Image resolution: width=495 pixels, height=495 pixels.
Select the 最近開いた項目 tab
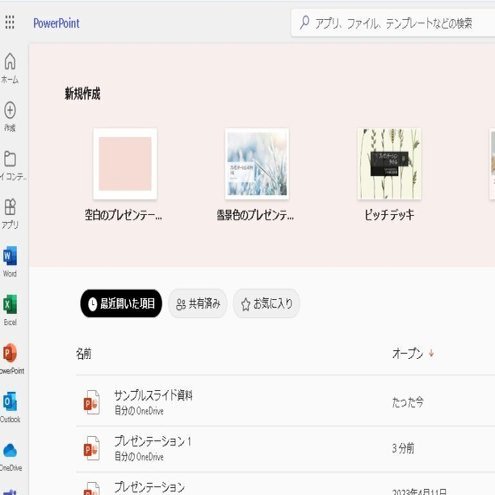pyautogui.click(x=121, y=303)
